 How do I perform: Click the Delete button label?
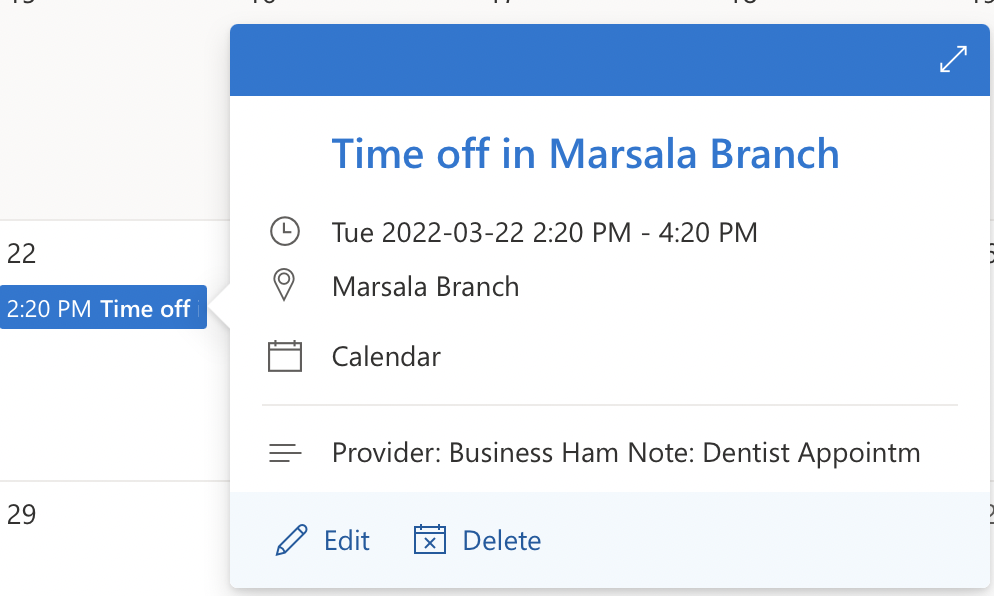(x=502, y=541)
